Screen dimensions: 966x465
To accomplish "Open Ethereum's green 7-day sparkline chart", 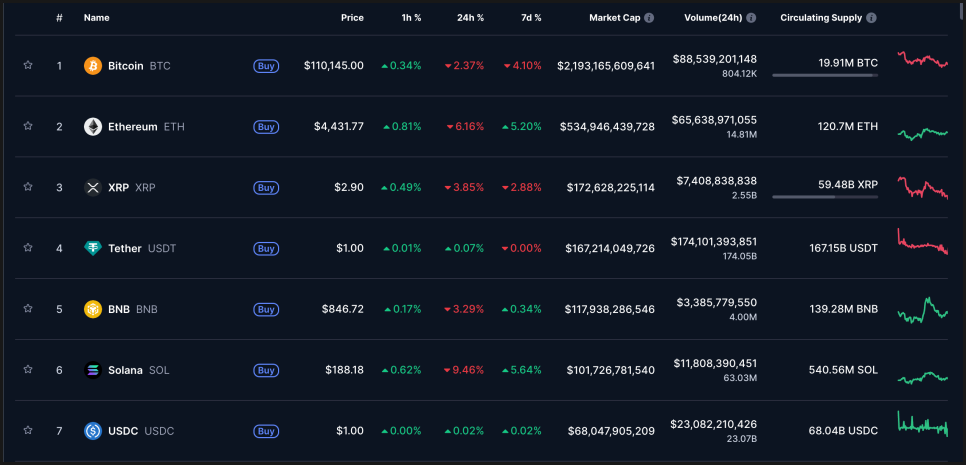I will 923,133.
